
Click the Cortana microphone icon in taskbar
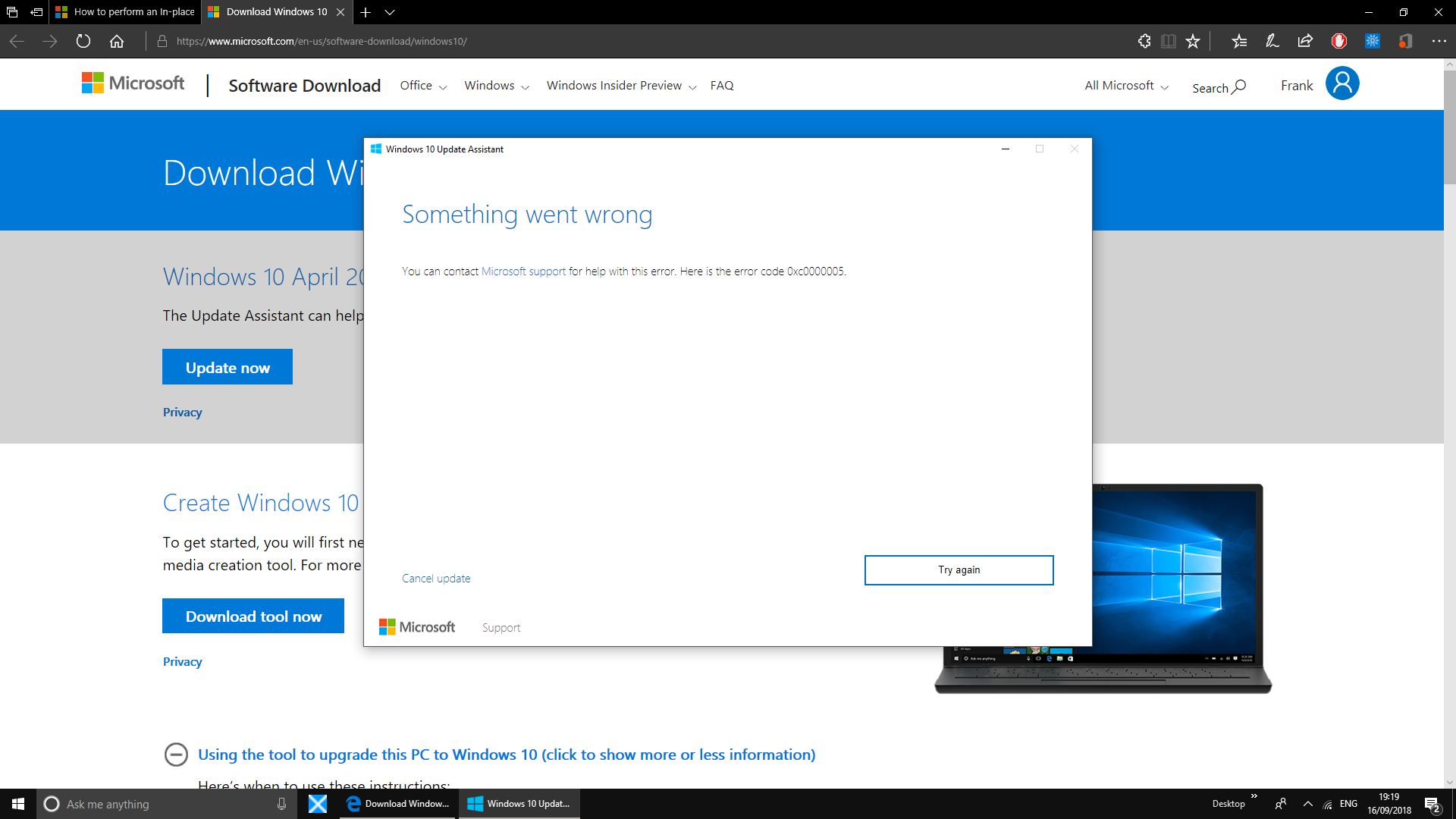pyautogui.click(x=281, y=804)
